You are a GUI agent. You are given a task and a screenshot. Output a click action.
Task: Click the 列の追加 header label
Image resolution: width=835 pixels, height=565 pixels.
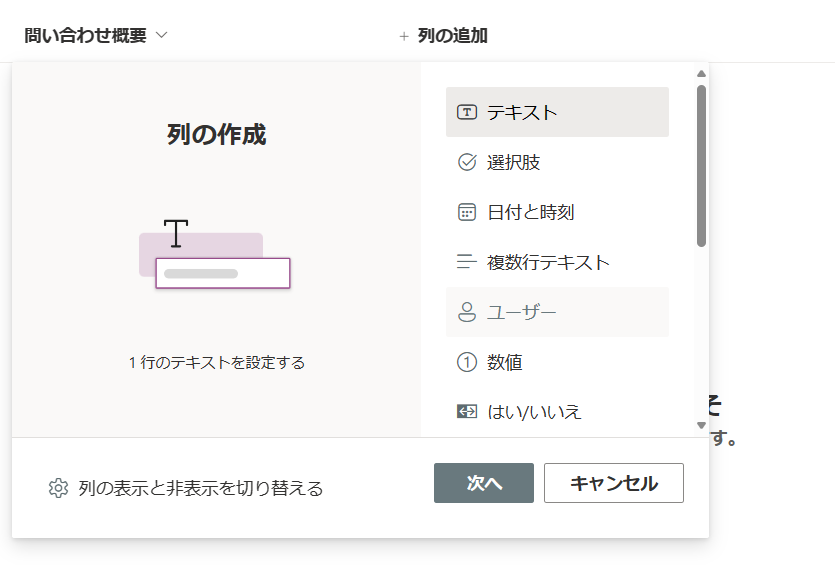pyautogui.click(x=452, y=36)
